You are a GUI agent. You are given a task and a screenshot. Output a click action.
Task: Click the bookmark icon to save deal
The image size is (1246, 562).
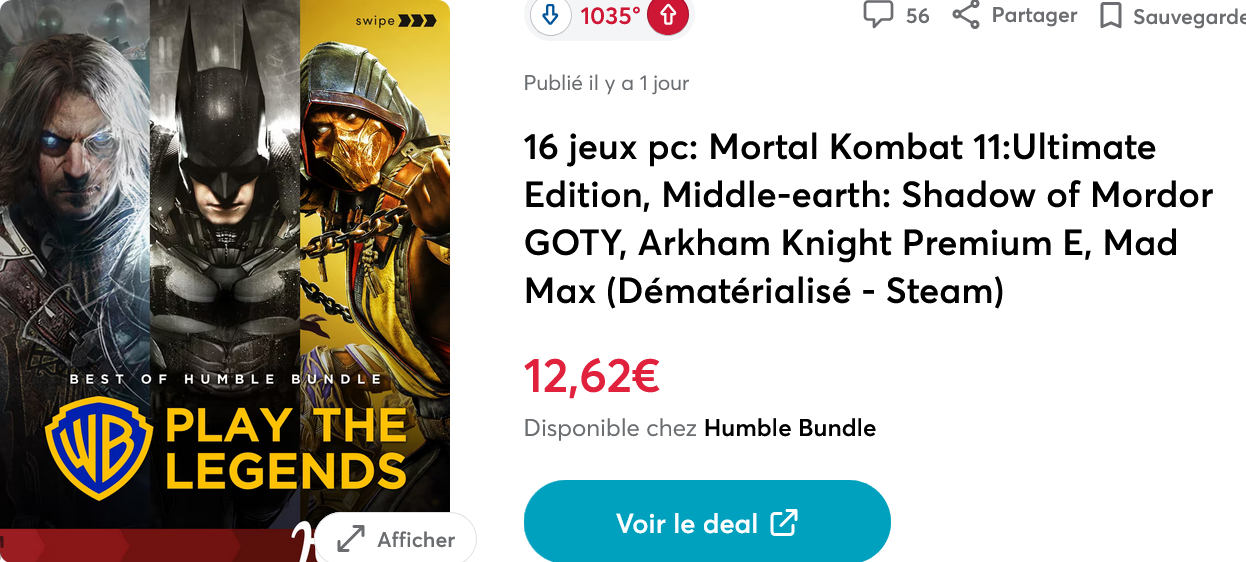pos(1110,16)
